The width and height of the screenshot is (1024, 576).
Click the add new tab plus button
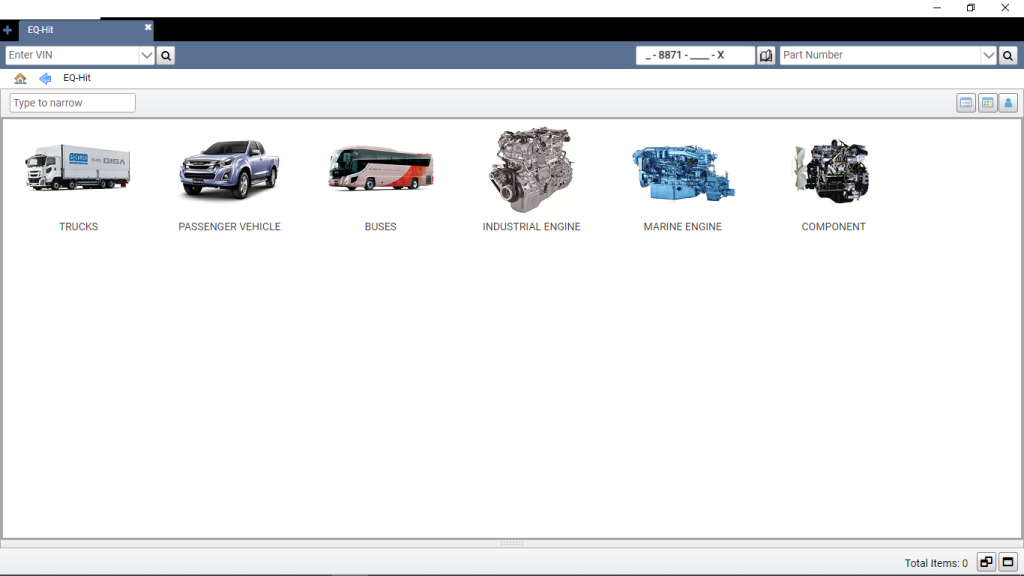coord(8,30)
